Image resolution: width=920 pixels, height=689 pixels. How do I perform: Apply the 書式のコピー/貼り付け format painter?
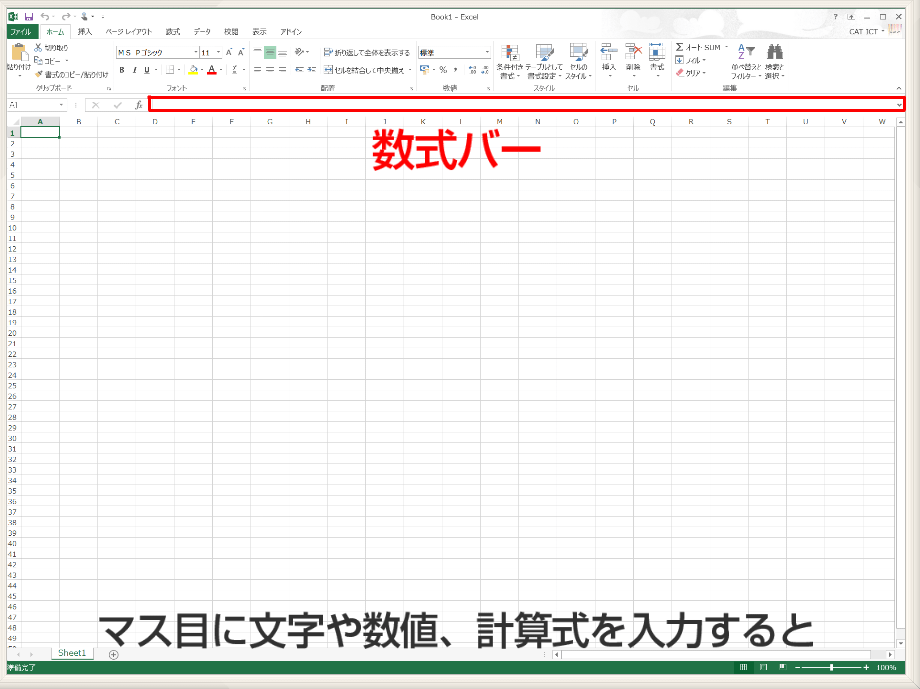tap(42, 73)
